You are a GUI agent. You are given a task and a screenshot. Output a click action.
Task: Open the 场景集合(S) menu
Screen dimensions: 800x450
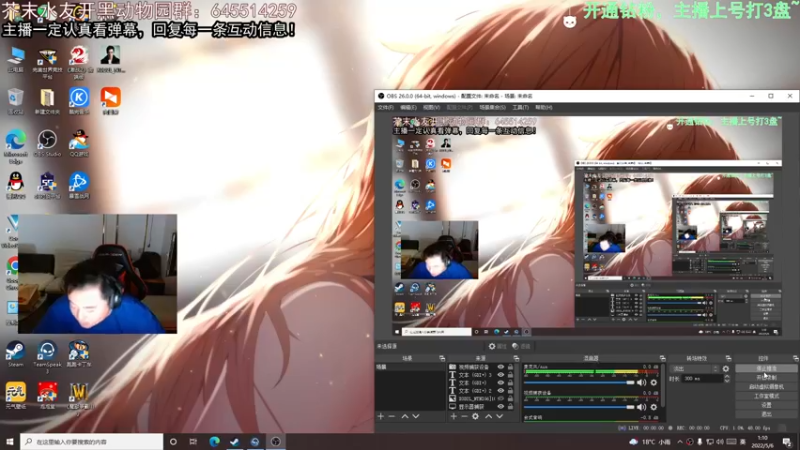(492, 108)
